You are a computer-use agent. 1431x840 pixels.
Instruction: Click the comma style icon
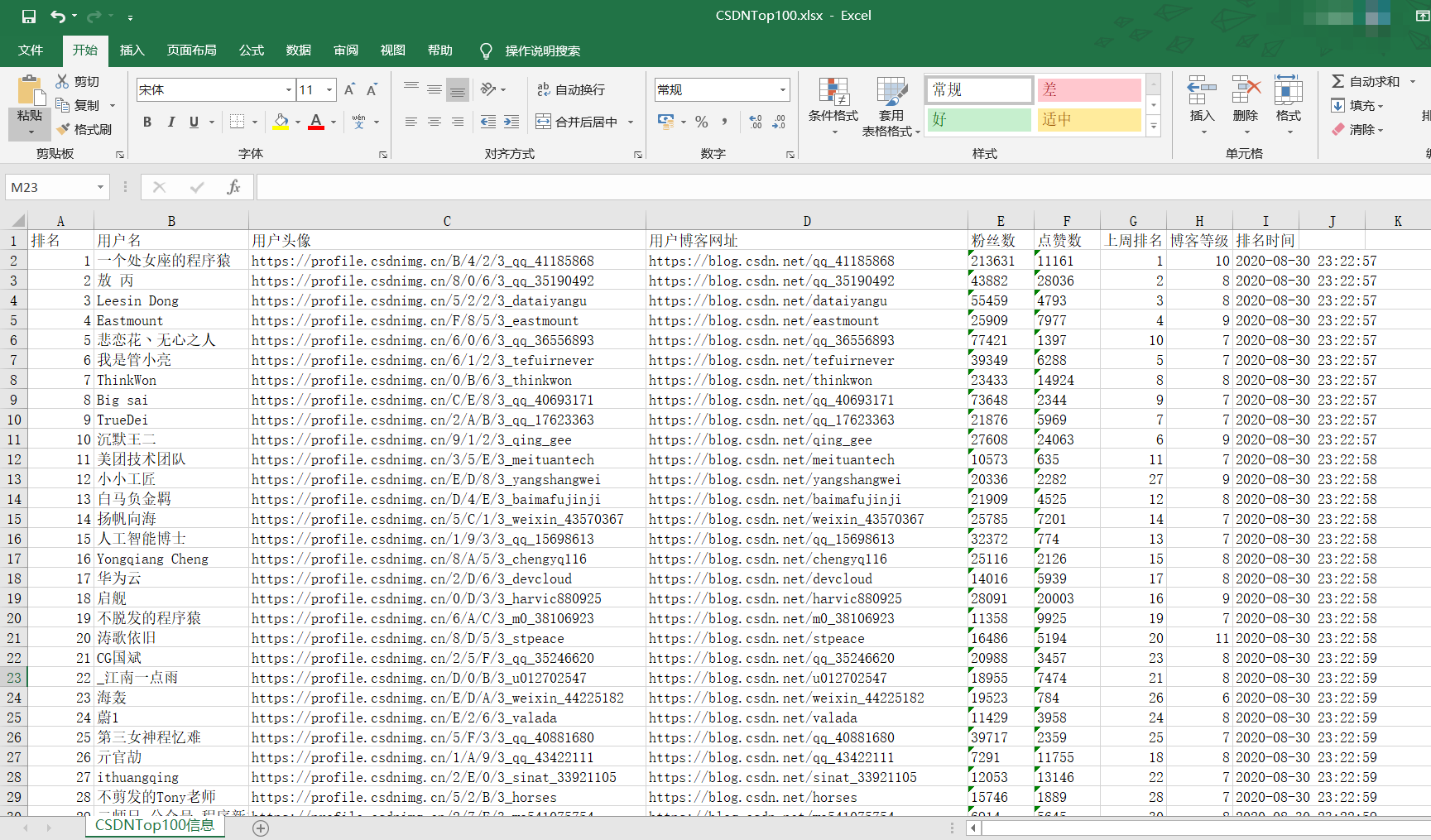(725, 122)
